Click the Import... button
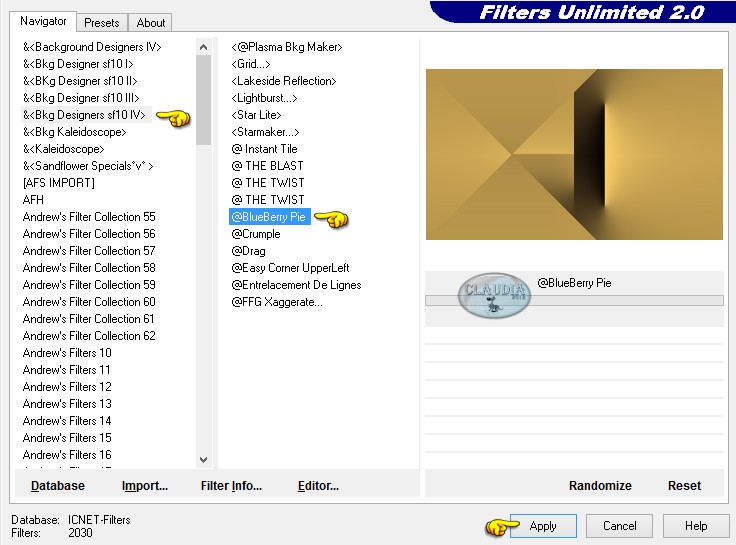736x545 pixels. point(145,485)
